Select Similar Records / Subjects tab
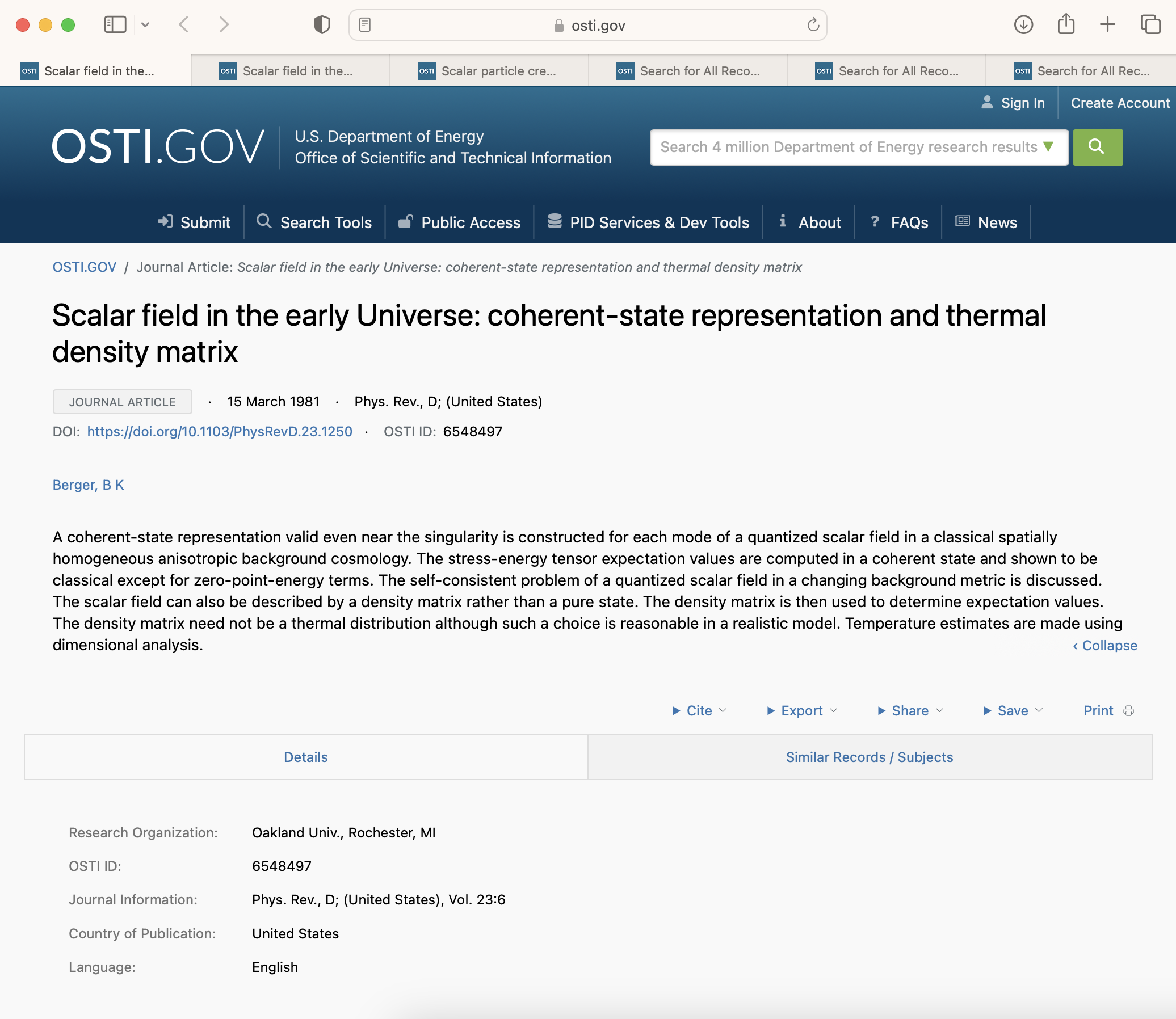The width and height of the screenshot is (1176, 1019). (x=870, y=757)
